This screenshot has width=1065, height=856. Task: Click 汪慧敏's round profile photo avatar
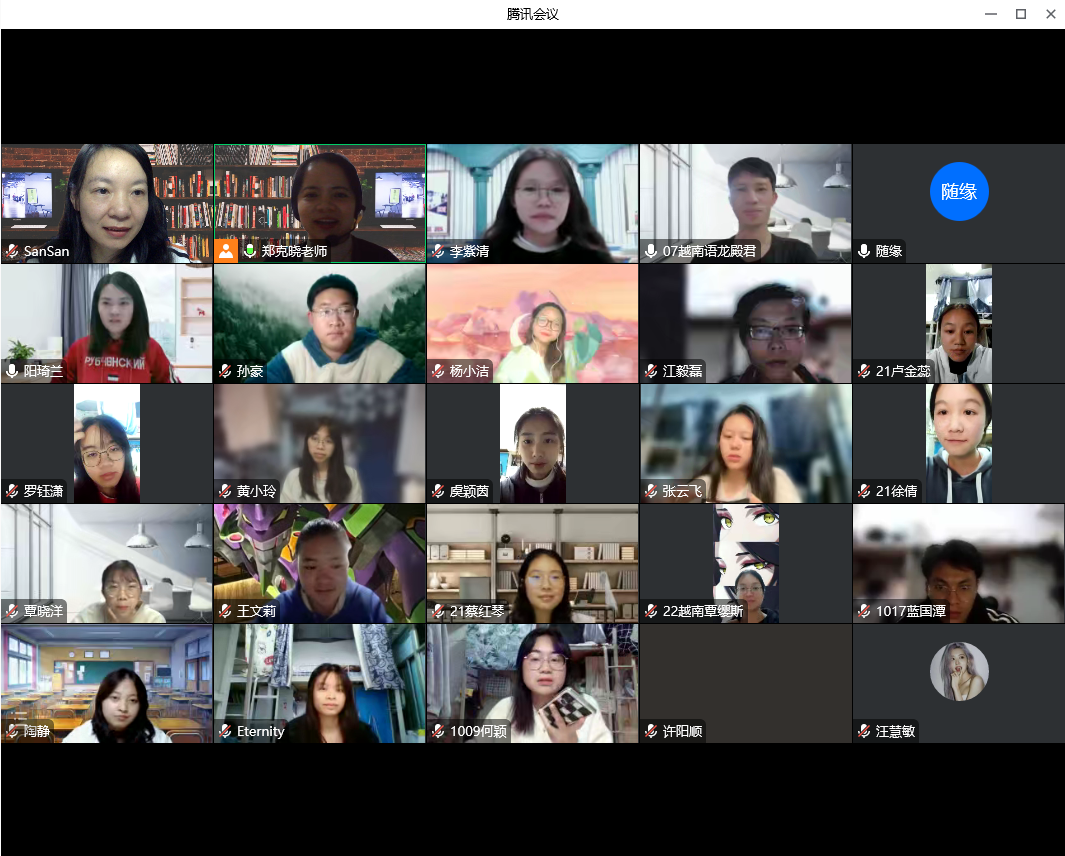point(958,671)
